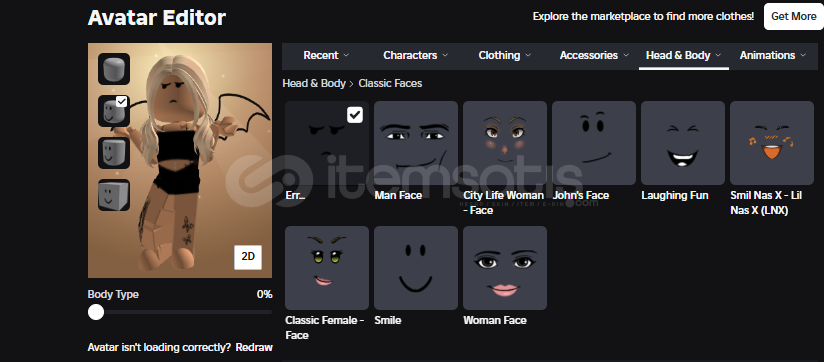Equip the Smil Nas X face
This screenshot has height=362, width=824.
coord(772,143)
